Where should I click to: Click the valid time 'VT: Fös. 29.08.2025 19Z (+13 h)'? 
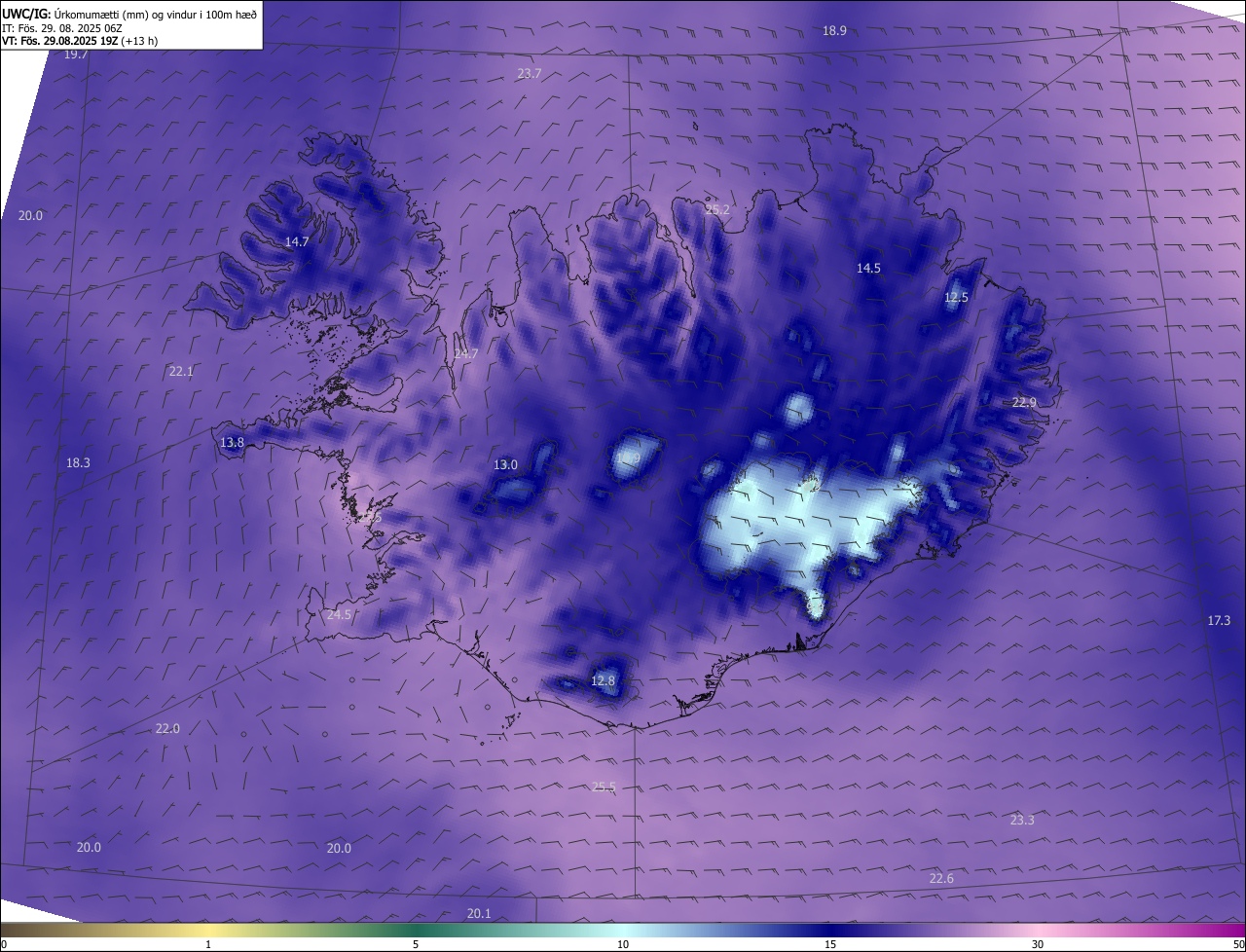(80, 41)
